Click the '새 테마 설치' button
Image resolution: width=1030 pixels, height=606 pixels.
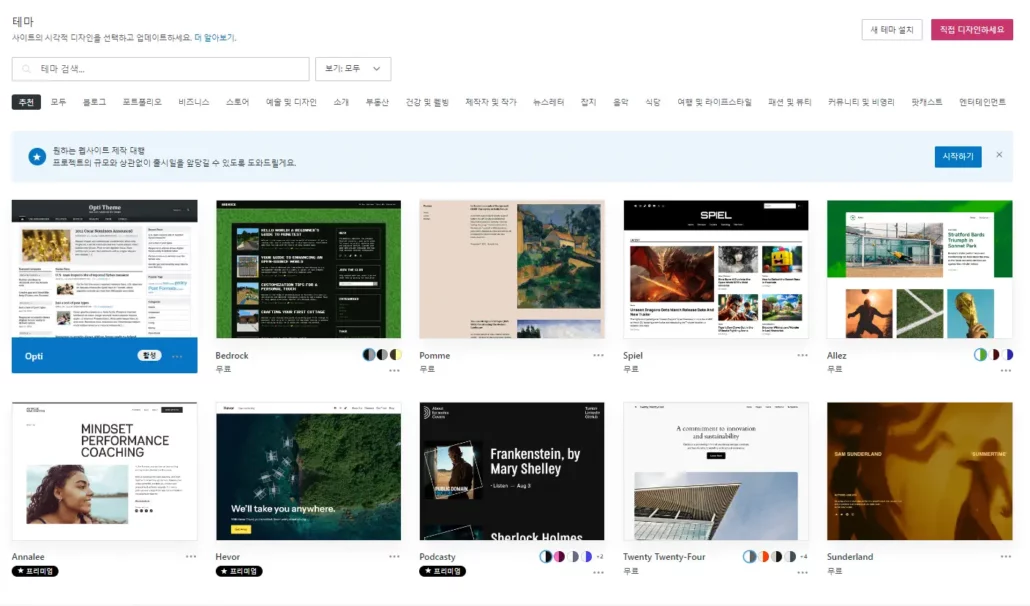[892, 30]
